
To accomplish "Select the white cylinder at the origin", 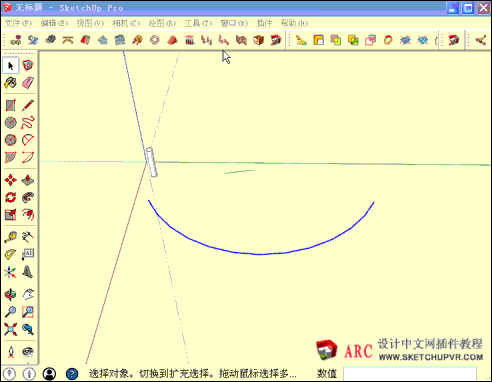I will [151, 162].
